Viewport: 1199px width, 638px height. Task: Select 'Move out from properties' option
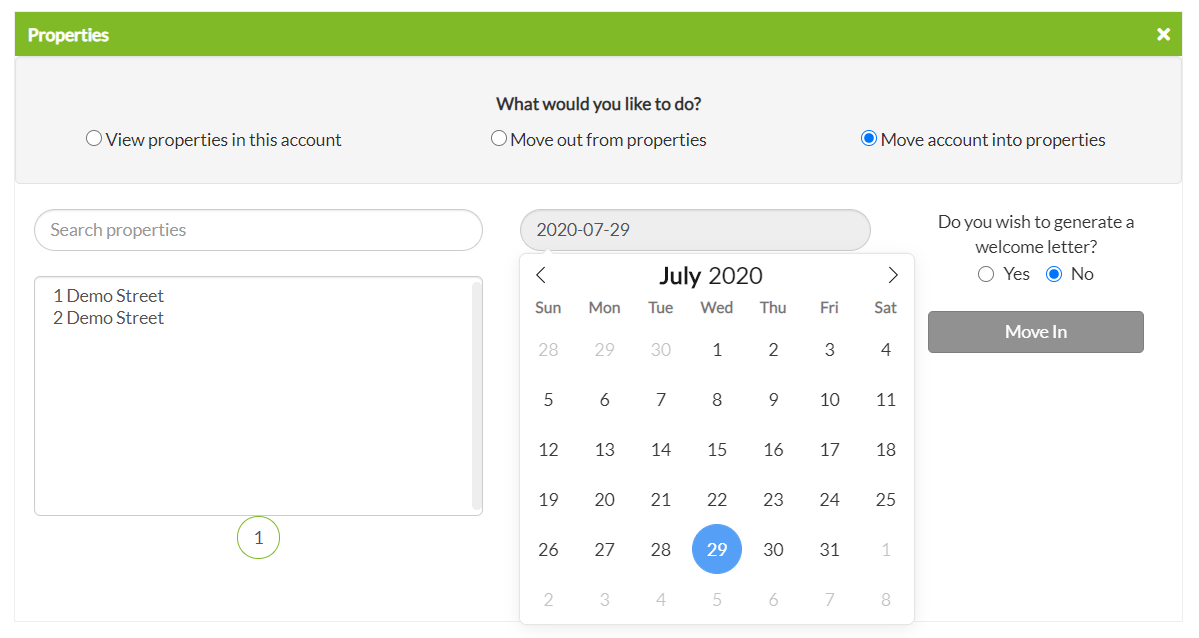click(499, 139)
